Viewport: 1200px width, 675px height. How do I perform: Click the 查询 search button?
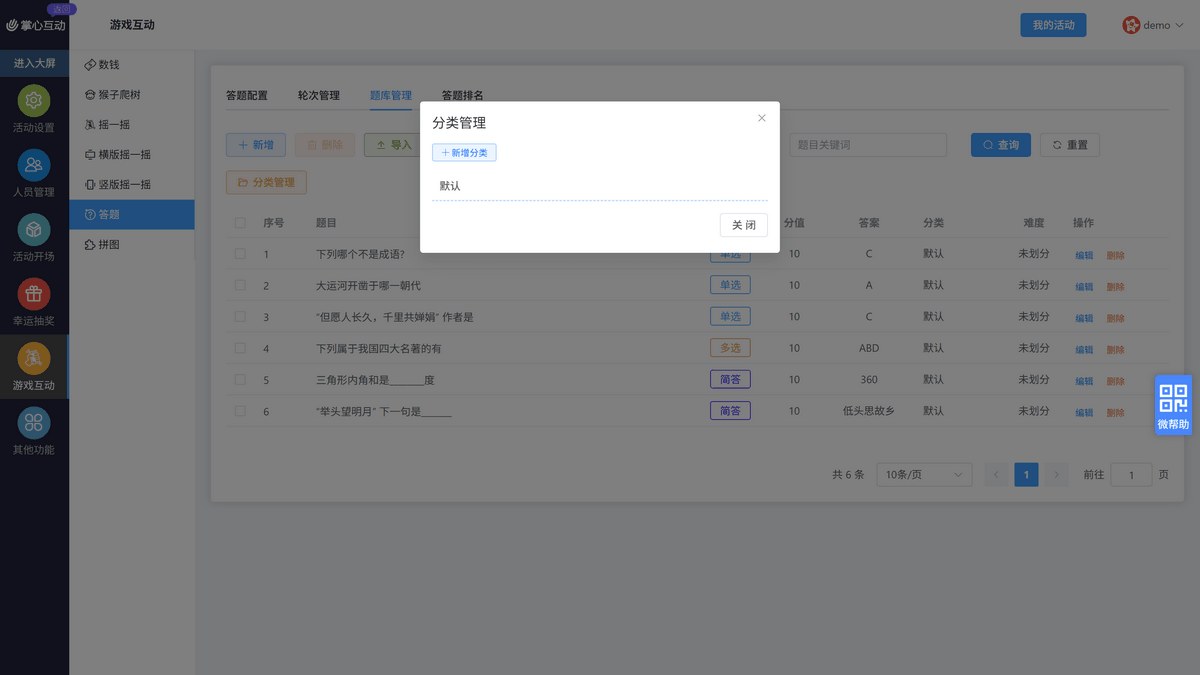(1001, 145)
